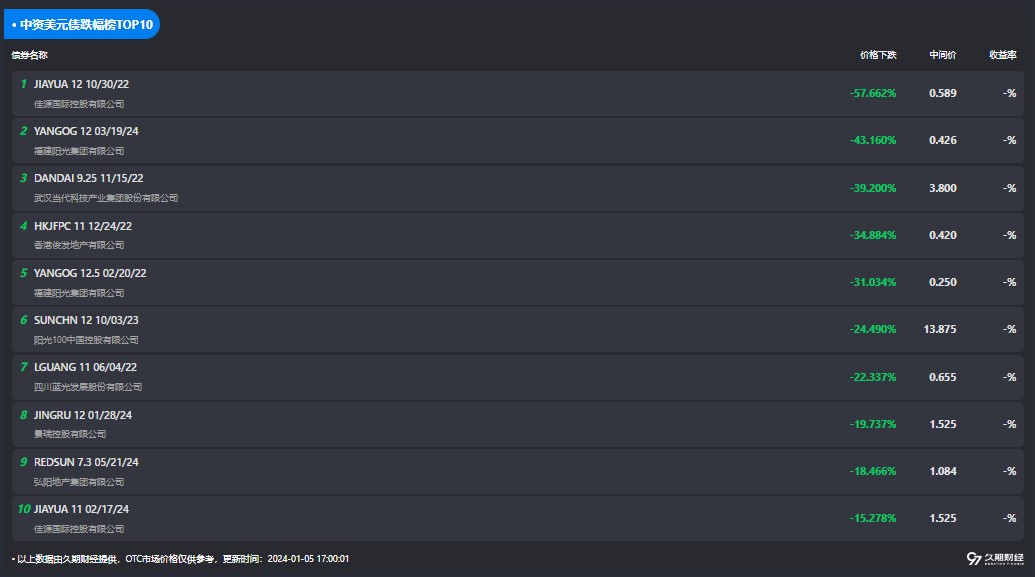Select the JINGRU 12 01/28/24 bond
This screenshot has width=1035, height=577.
click(x=83, y=415)
